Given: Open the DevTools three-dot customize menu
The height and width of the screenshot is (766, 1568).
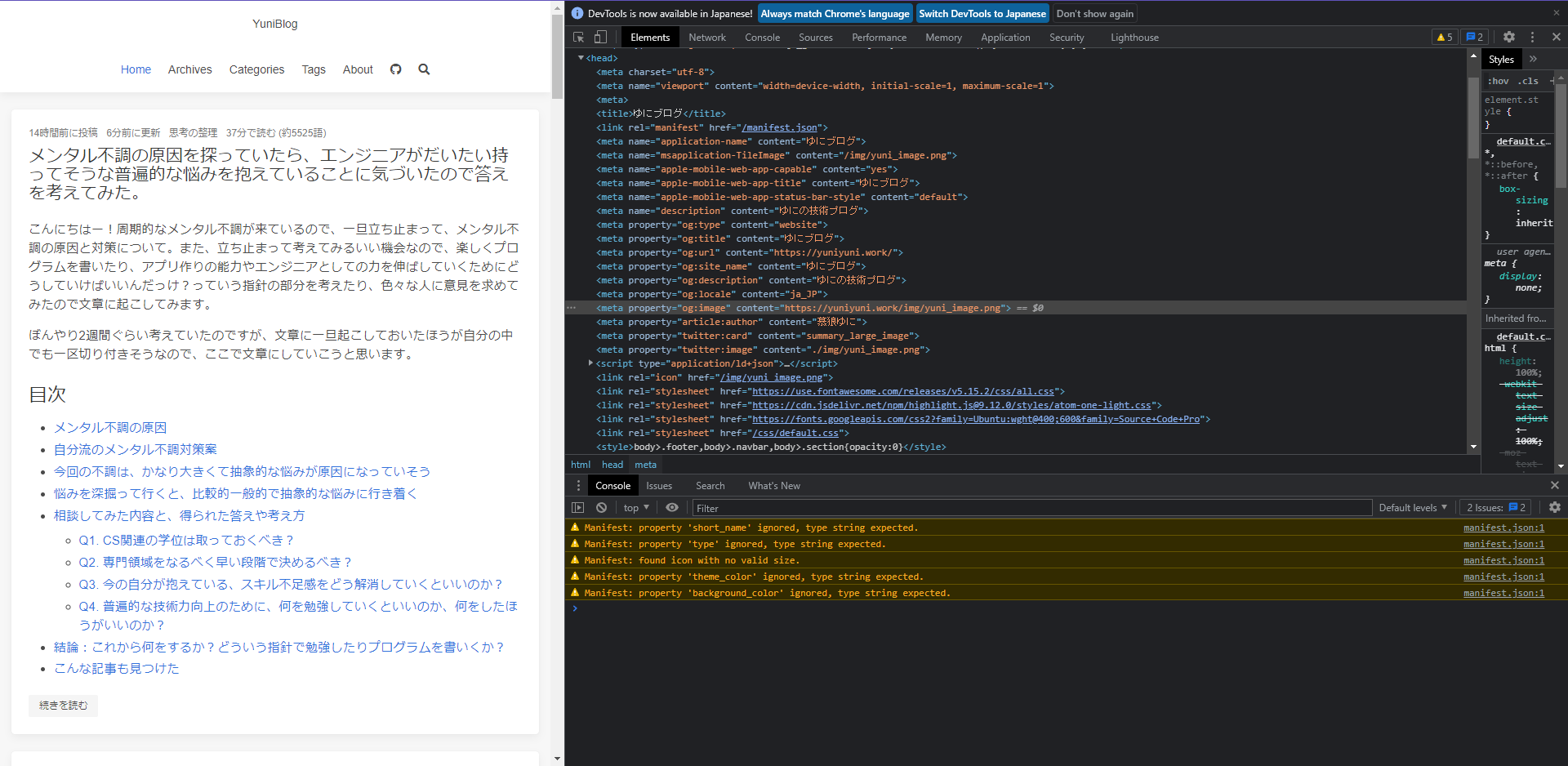Looking at the screenshot, I should (1533, 37).
